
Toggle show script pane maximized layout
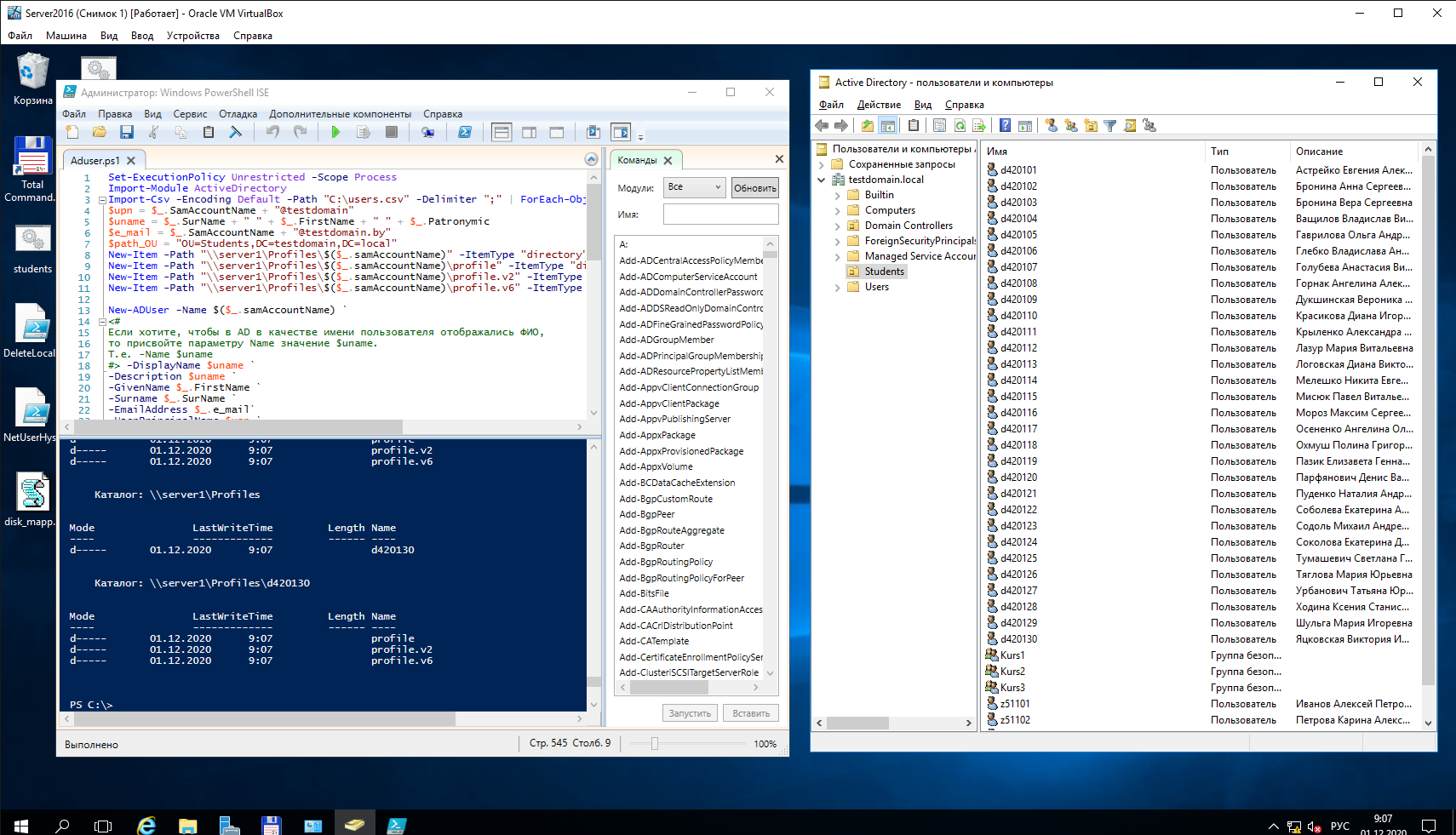[557, 132]
